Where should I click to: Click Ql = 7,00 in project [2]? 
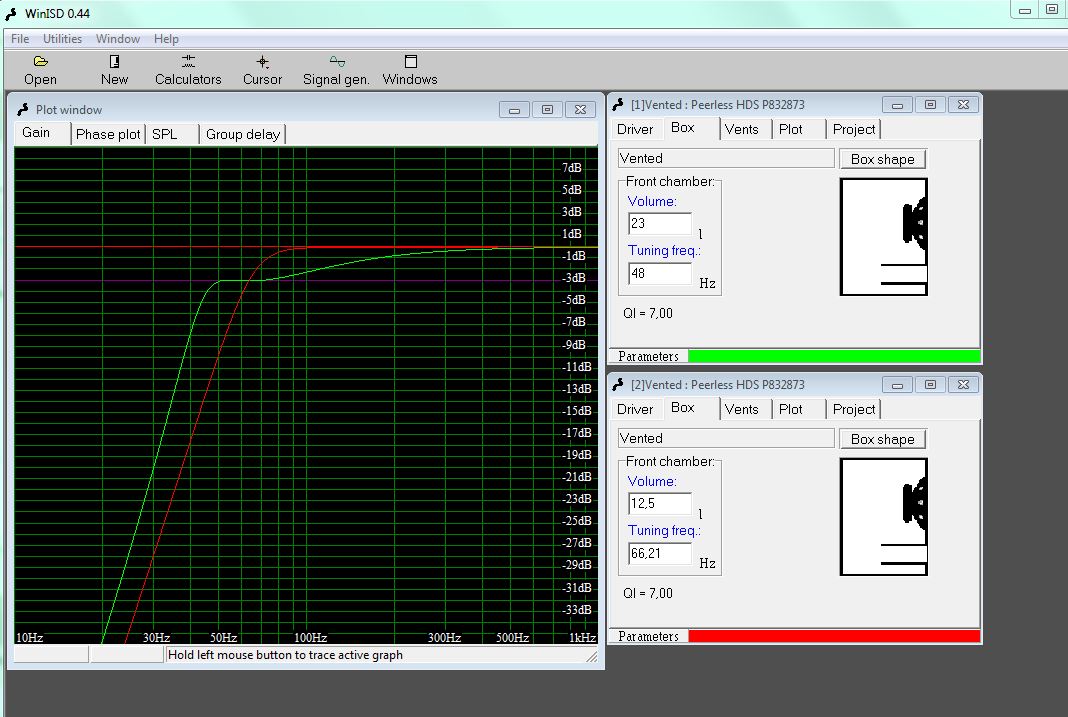coord(648,593)
